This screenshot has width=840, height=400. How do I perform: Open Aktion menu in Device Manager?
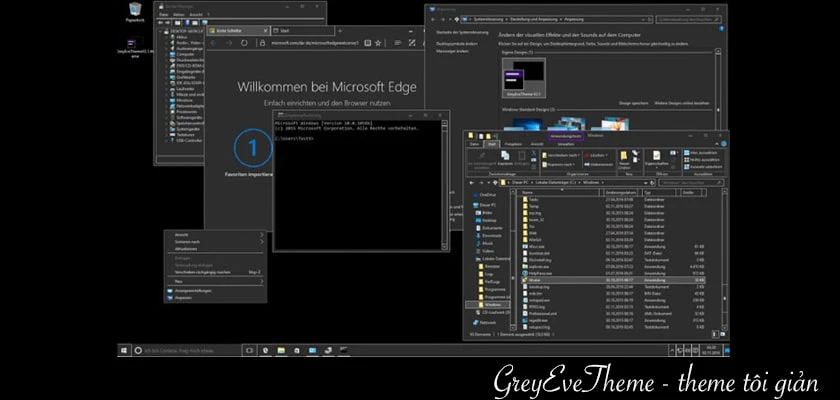click(179, 14)
